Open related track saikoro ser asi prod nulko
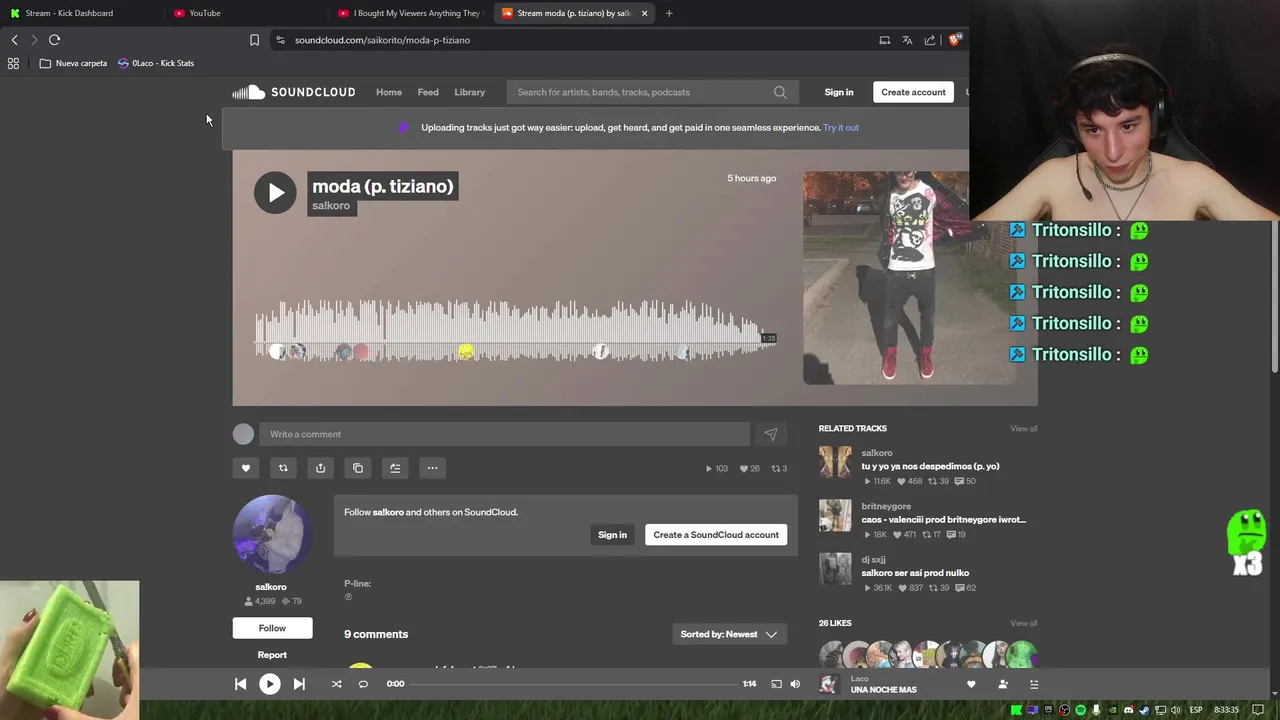This screenshot has width=1280, height=720. (915, 573)
